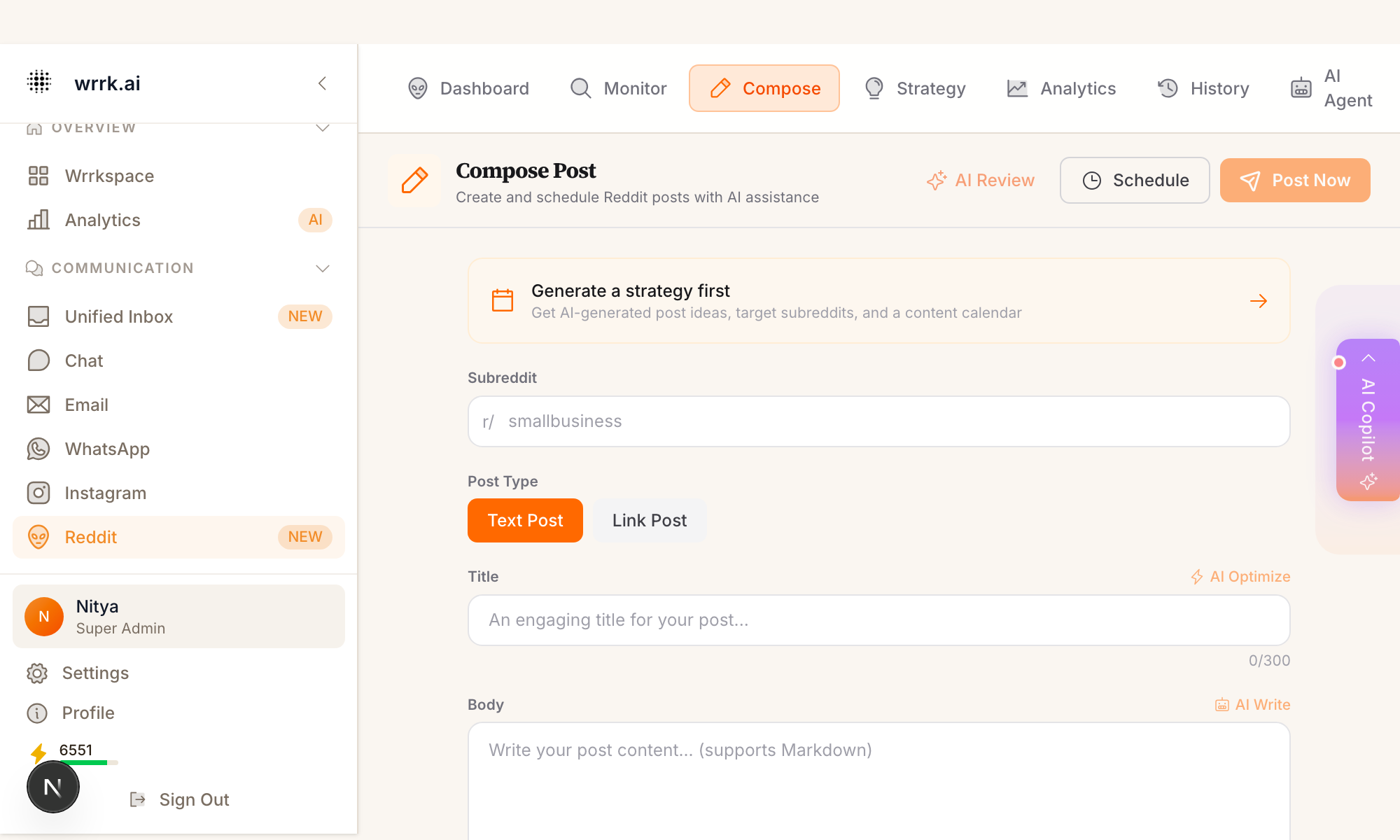The width and height of the screenshot is (1400, 840).
Task: Open WhatsApp from the sidebar icon
Action: [x=38, y=449]
